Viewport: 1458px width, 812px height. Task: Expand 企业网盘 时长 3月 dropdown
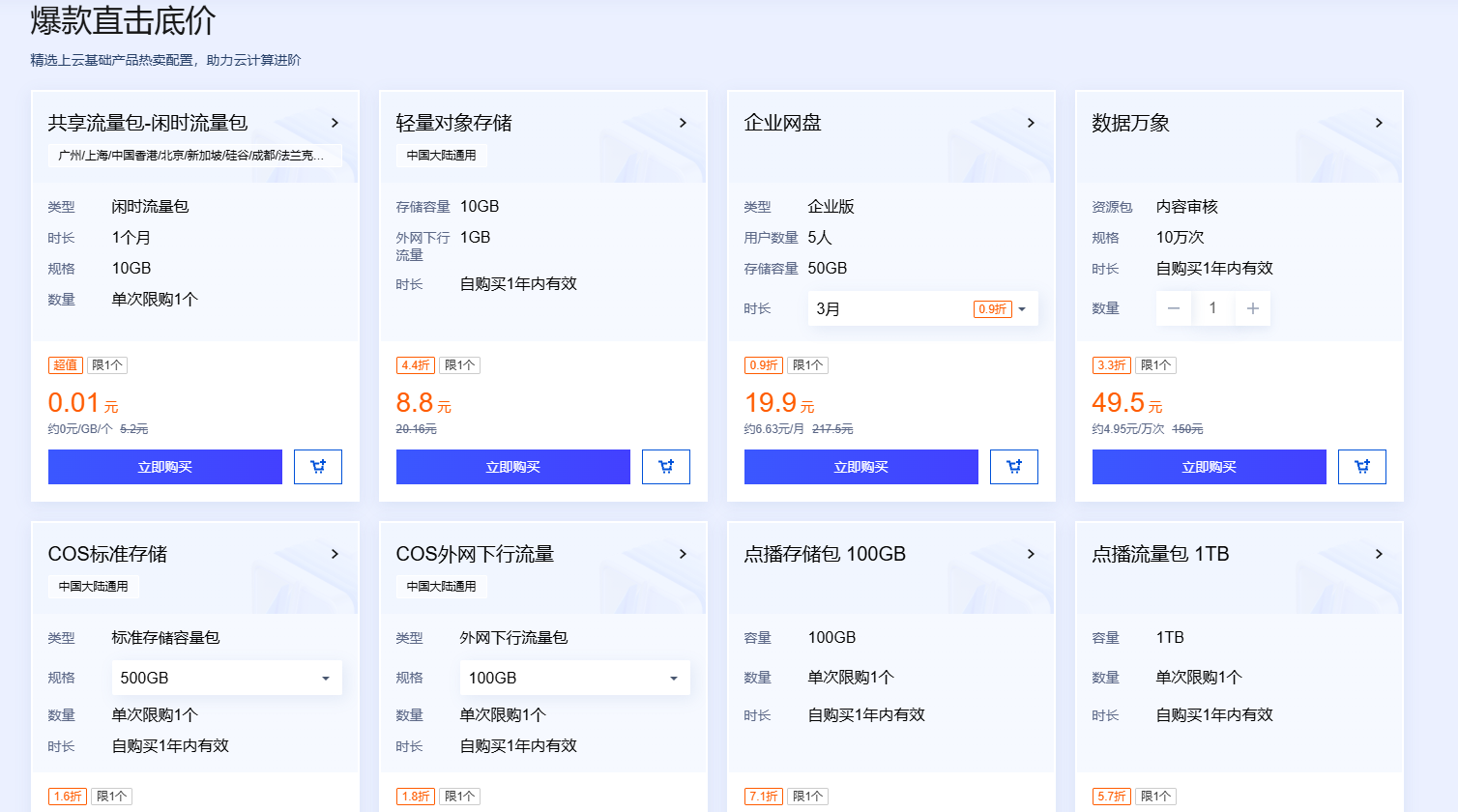pos(923,308)
